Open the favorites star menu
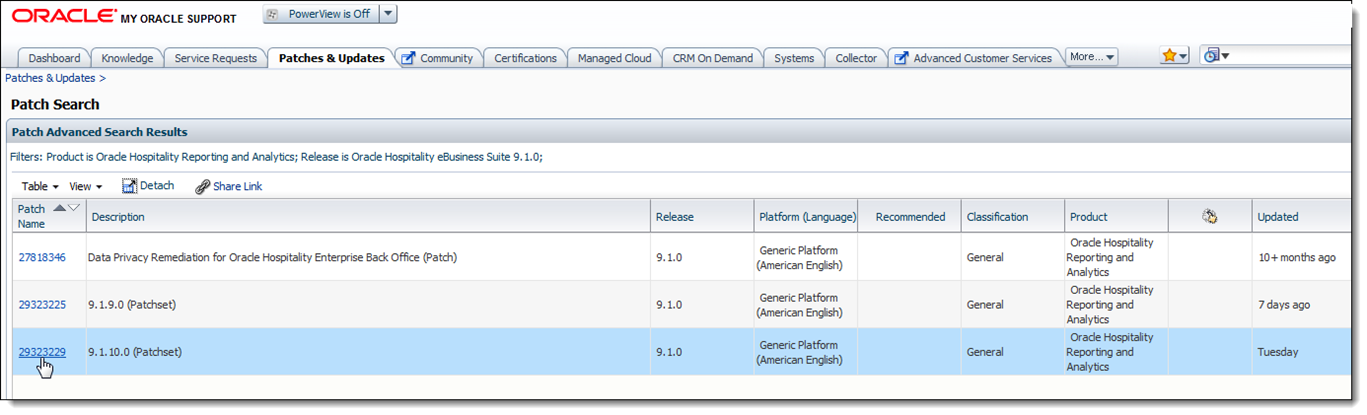The width and height of the screenshot is (1367, 415). [x=1174, y=56]
